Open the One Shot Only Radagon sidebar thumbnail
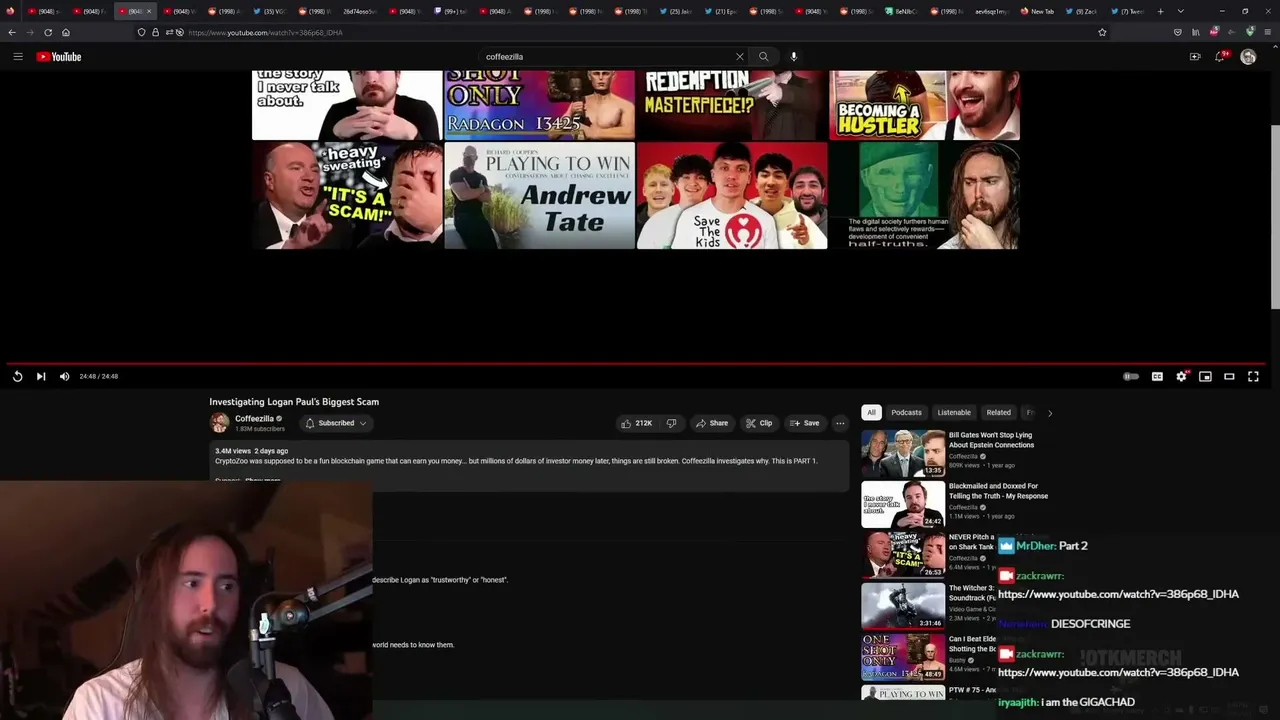Image resolution: width=1280 pixels, height=720 pixels. coord(903,657)
